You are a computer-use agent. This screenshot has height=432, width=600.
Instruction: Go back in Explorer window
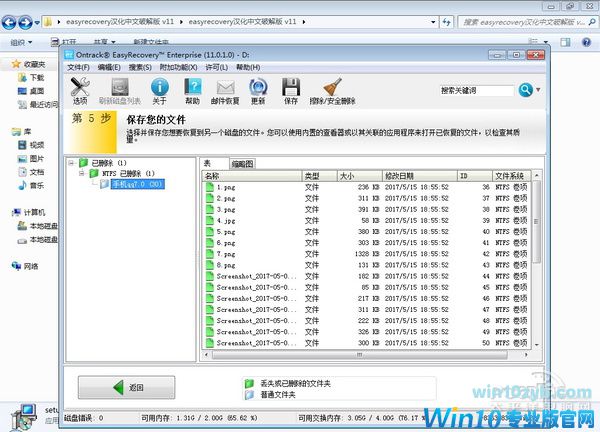(x=9, y=22)
